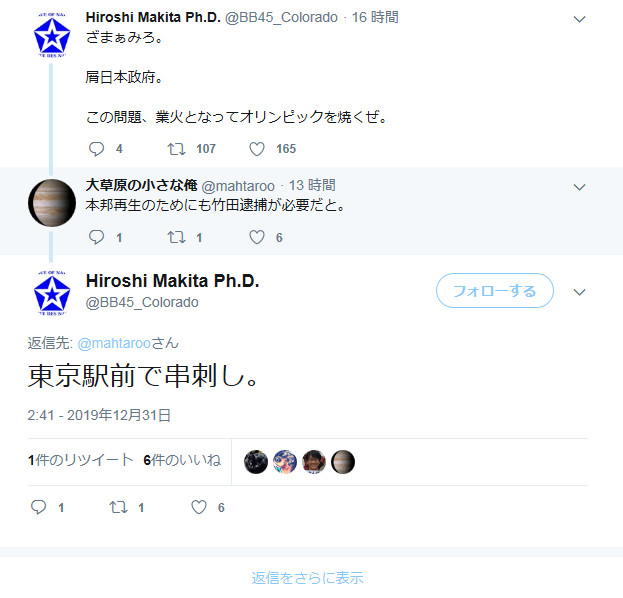Open the first tweet's chevron menu
This screenshot has height=598, width=623.
[x=580, y=19]
